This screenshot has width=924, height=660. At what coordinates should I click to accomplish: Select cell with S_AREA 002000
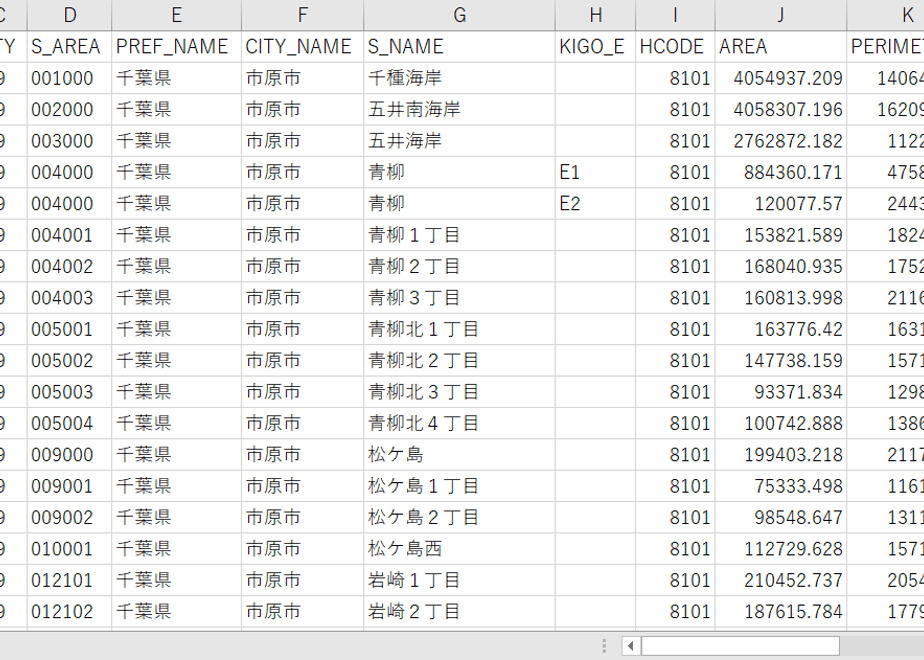[x=69, y=109]
